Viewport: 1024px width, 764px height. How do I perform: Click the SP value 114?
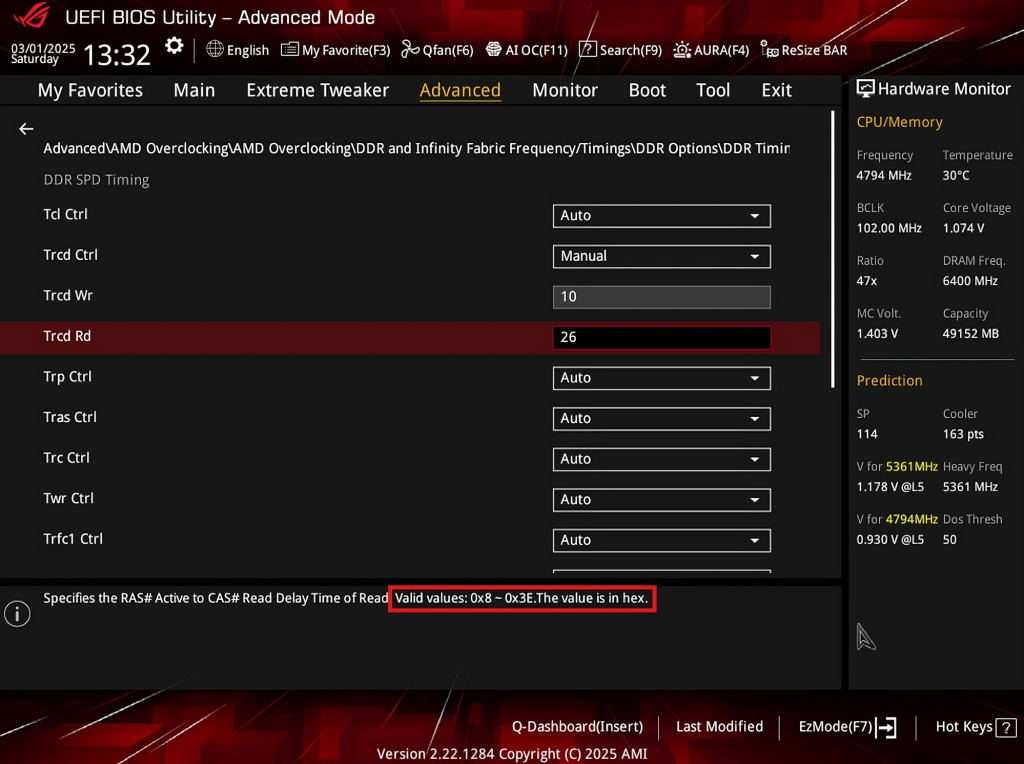click(867, 434)
